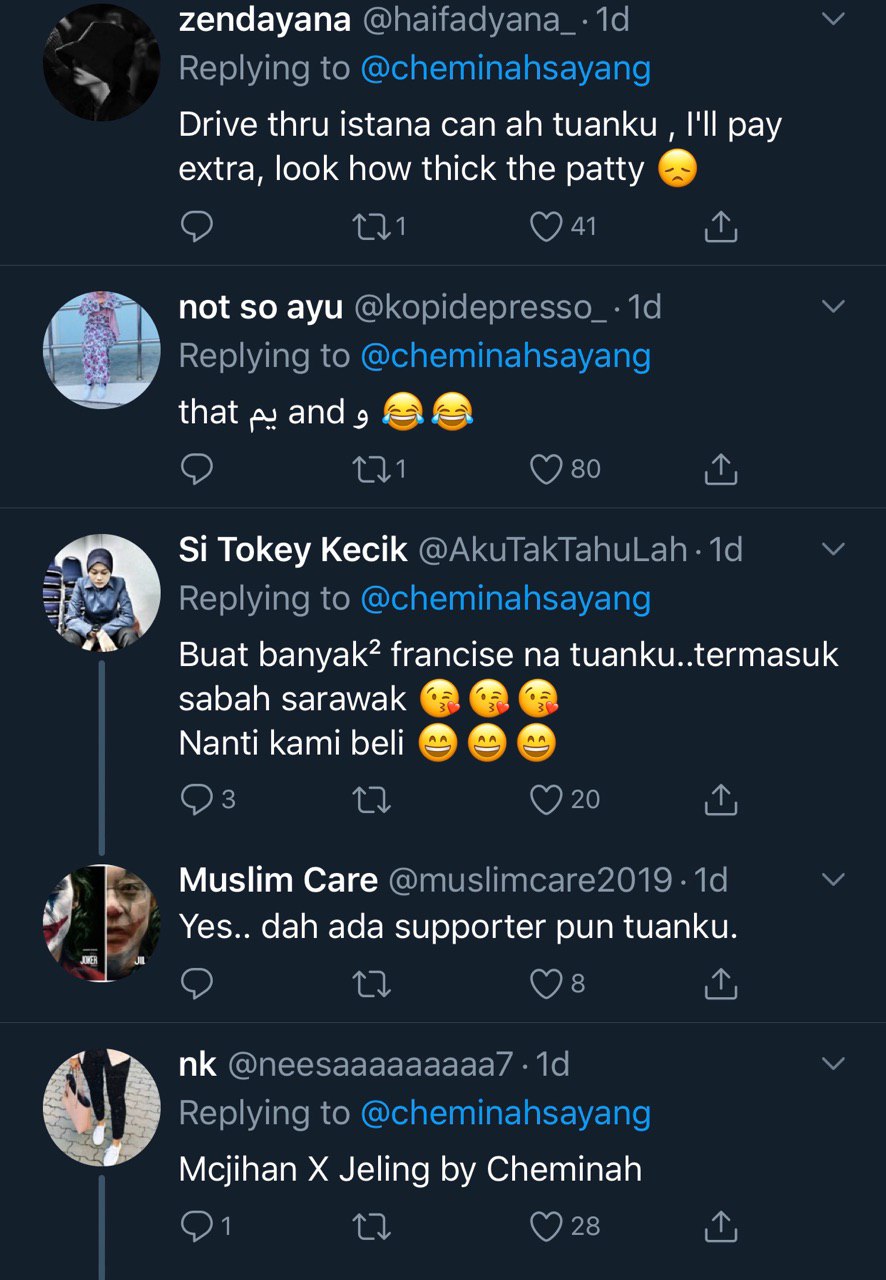
Task: Open replies on Si Tokey Kecik's tweet
Action: 197,799
